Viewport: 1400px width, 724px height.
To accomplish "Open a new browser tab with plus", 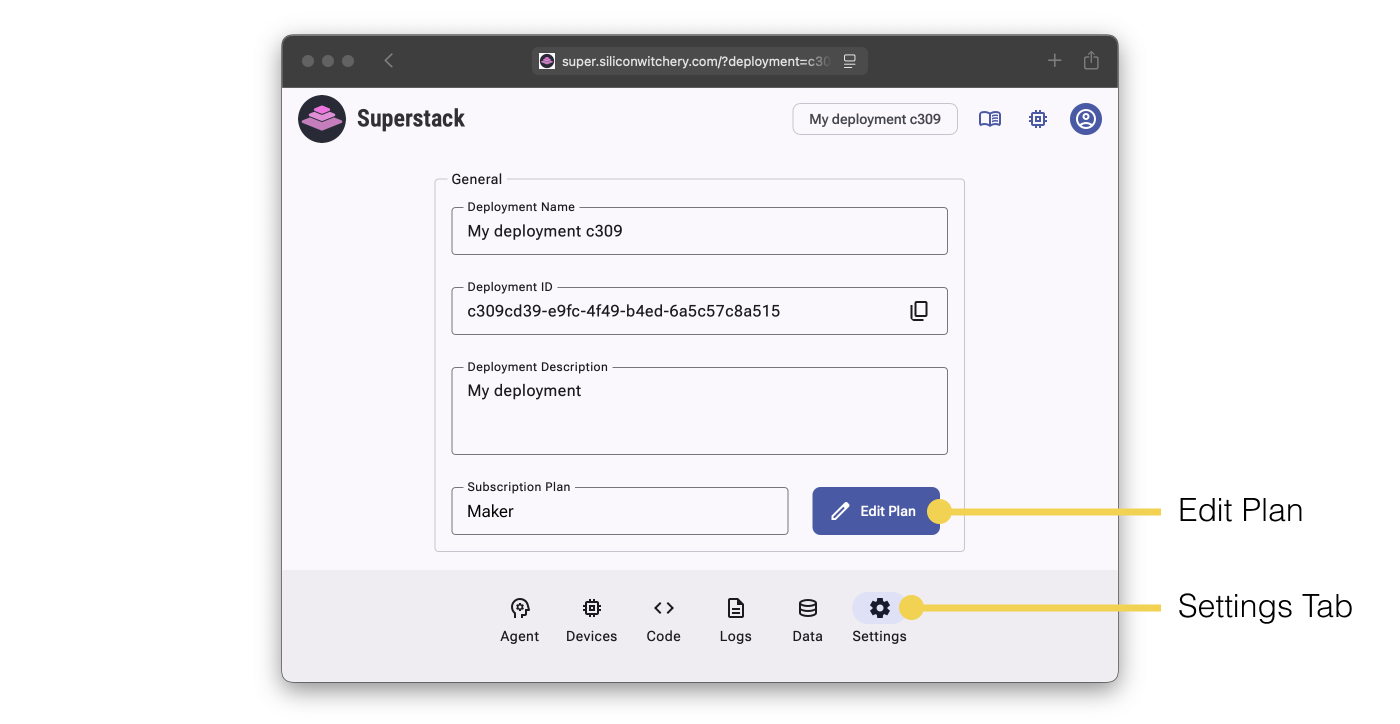I will (1054, 61).
